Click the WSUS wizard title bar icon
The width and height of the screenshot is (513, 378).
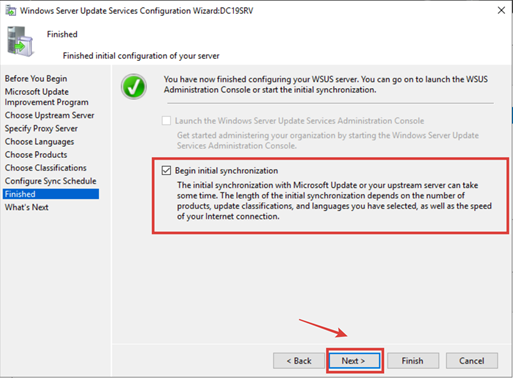tap(10, 11)
